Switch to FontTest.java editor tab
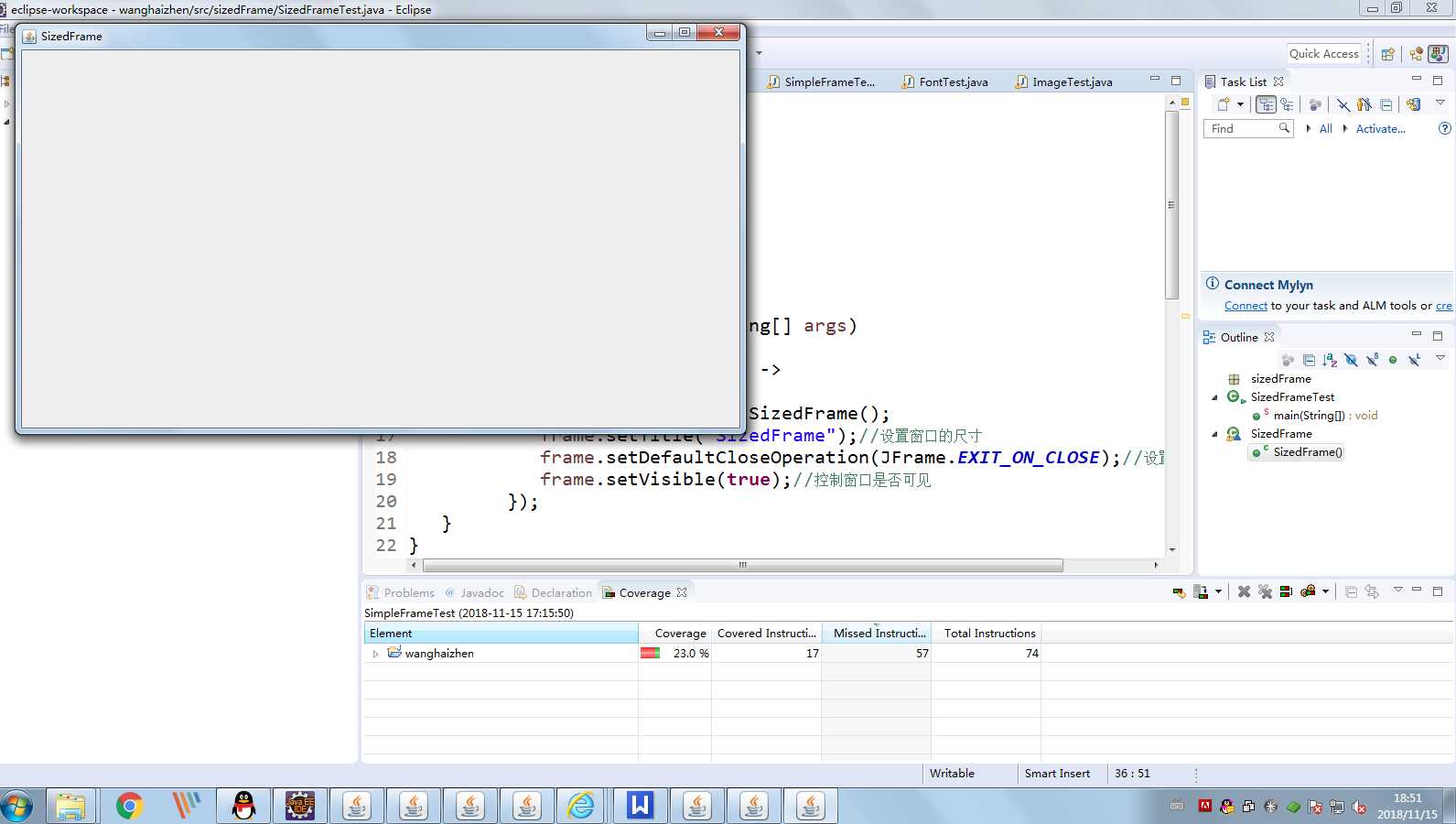Viewport: 1456px width, 824px height. 945,81
